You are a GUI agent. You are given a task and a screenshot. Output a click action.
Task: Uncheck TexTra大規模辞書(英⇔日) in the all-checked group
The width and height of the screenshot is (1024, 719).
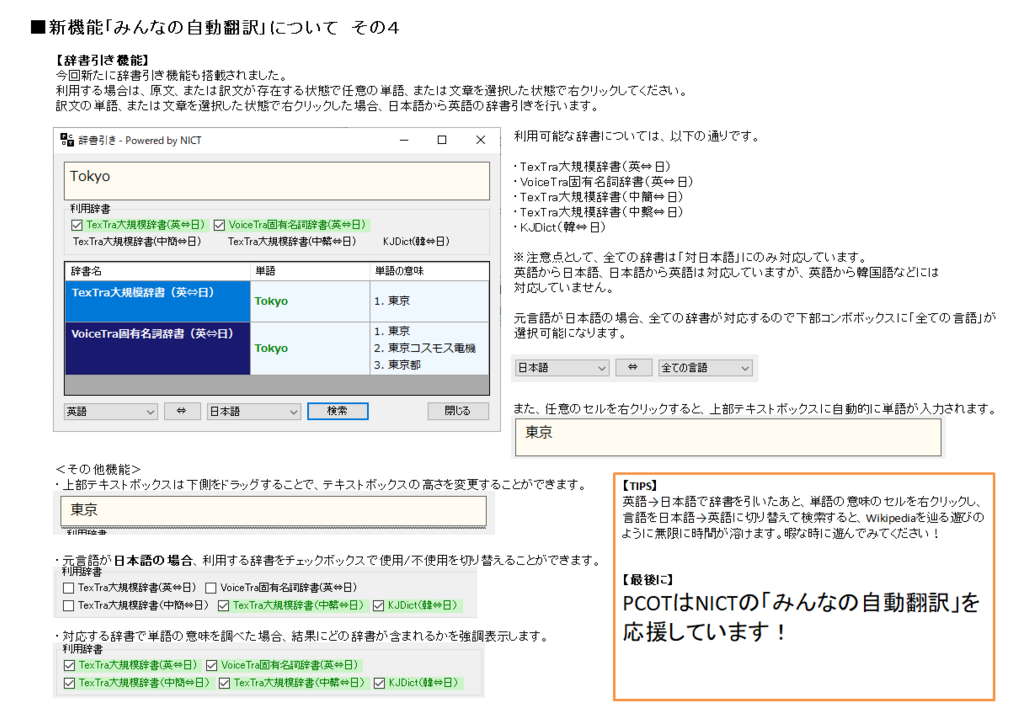(69, 665)
